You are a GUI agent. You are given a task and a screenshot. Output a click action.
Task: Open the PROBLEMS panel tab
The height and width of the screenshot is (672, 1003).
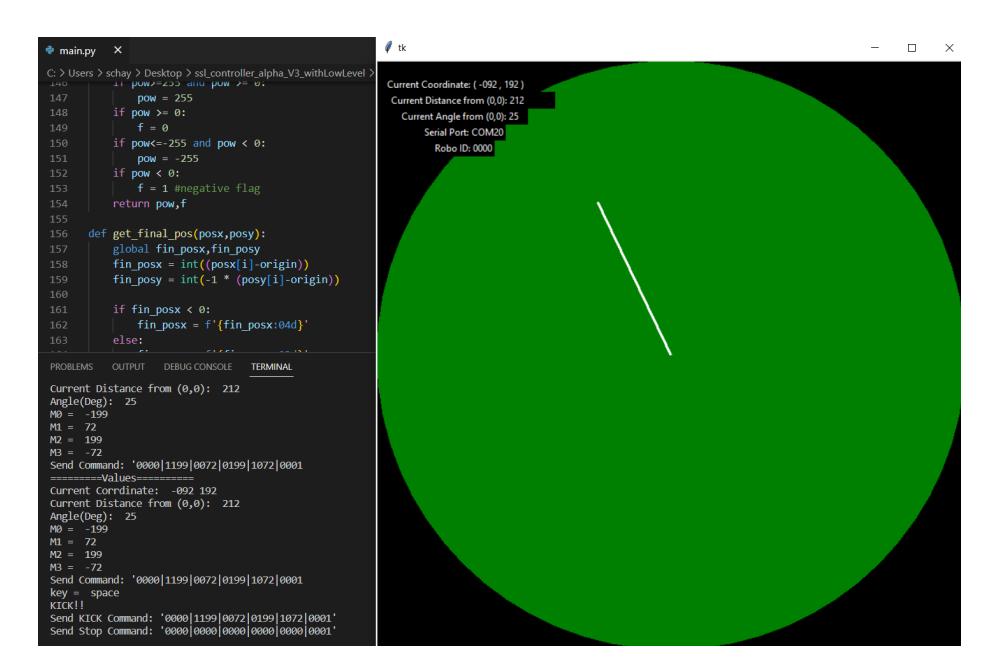72,367
